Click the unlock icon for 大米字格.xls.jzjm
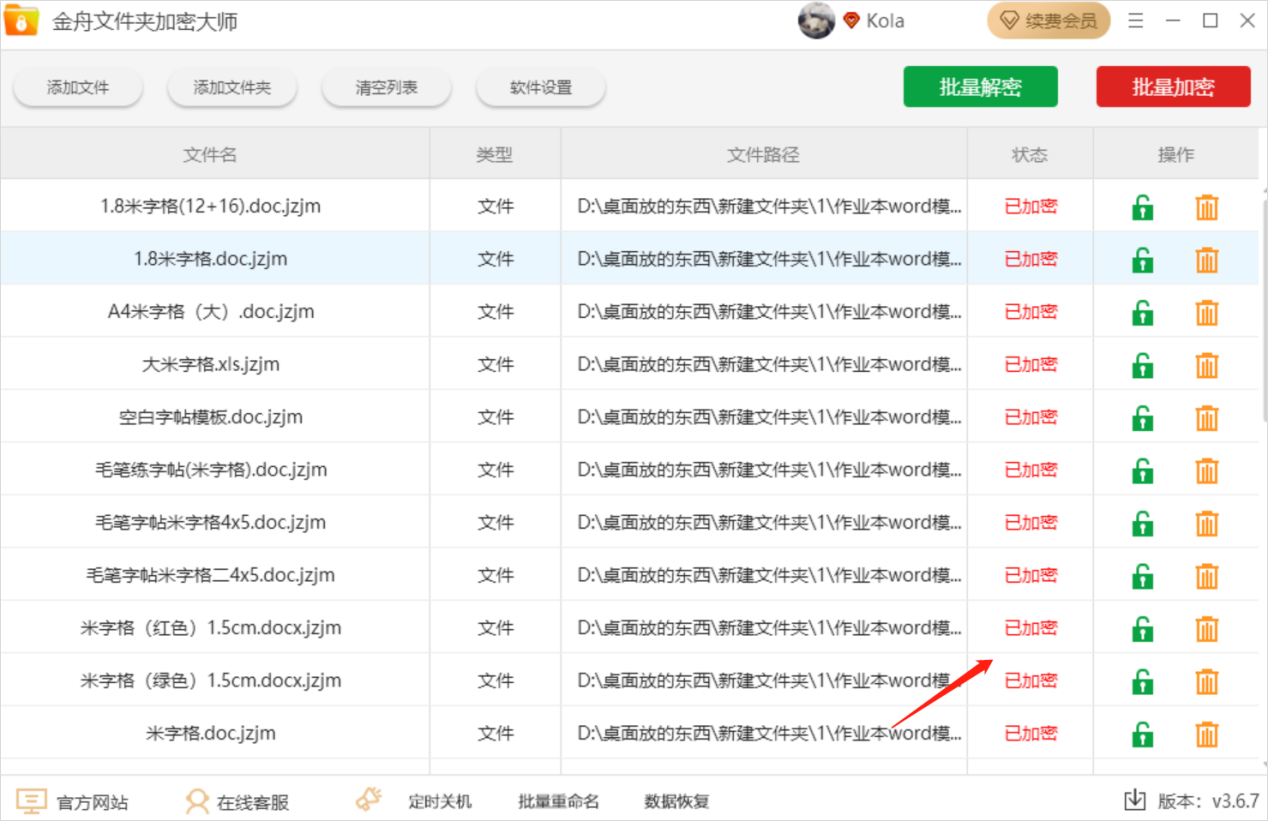Screen dimensions: 1268x821 (x=1142, y=364)
